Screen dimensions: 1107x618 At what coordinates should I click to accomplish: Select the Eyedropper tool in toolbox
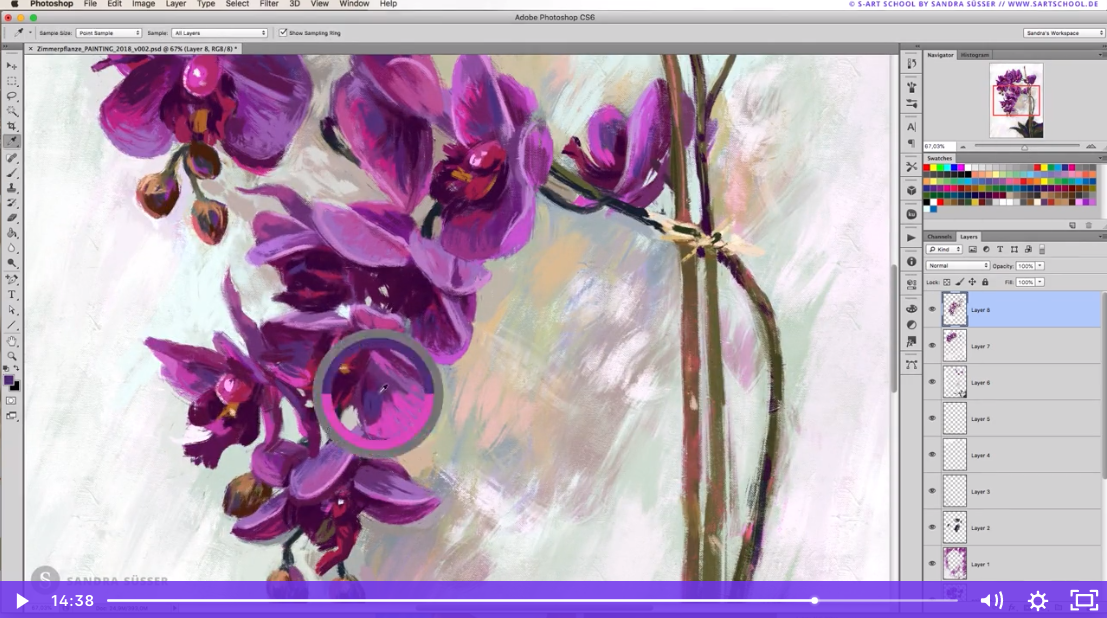tap(12, 141)
